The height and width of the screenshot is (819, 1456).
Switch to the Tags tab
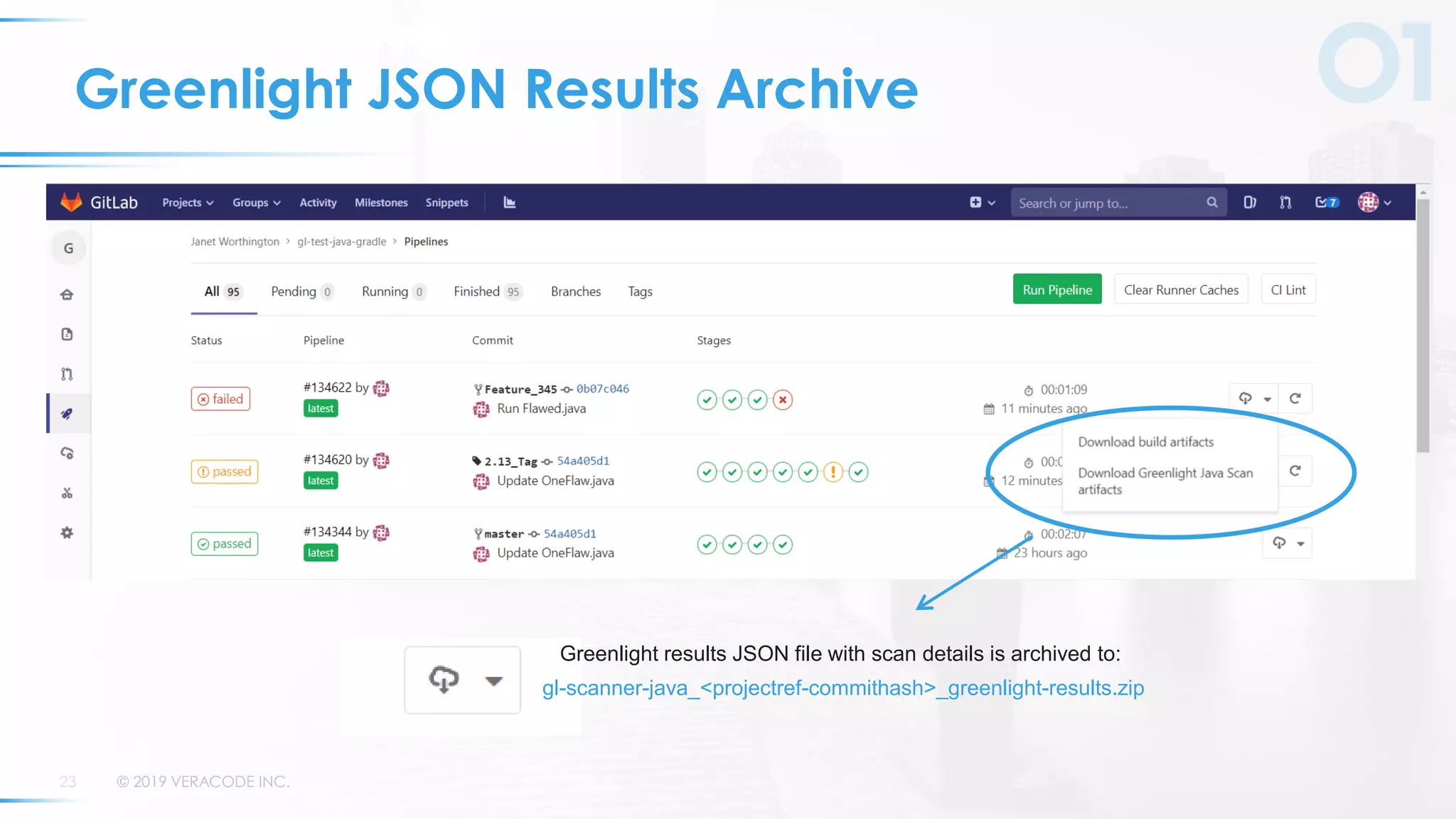pyautogui.click(x=640, y=291)
